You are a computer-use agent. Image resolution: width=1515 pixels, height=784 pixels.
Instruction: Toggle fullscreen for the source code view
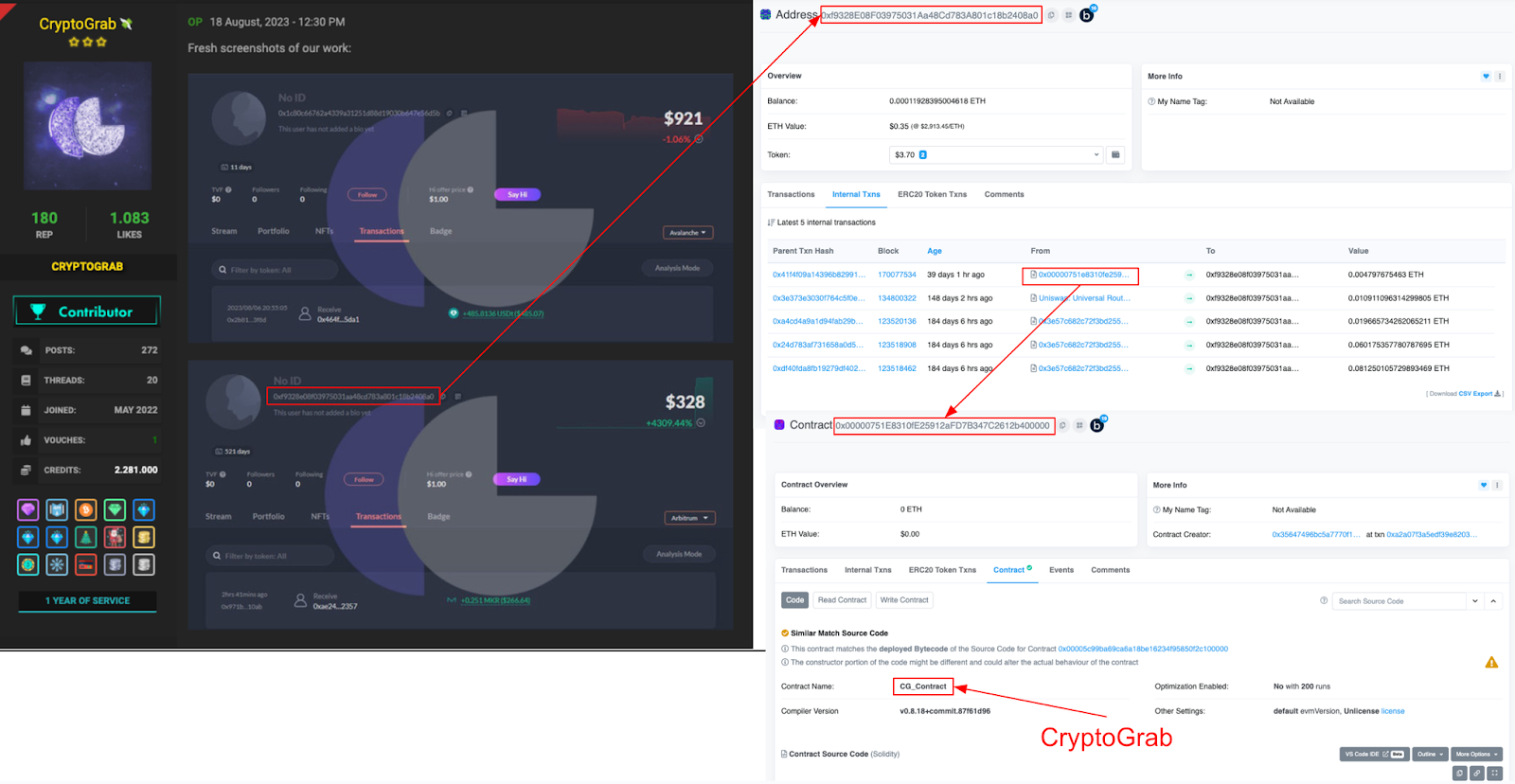click(x=1495, y=774)
